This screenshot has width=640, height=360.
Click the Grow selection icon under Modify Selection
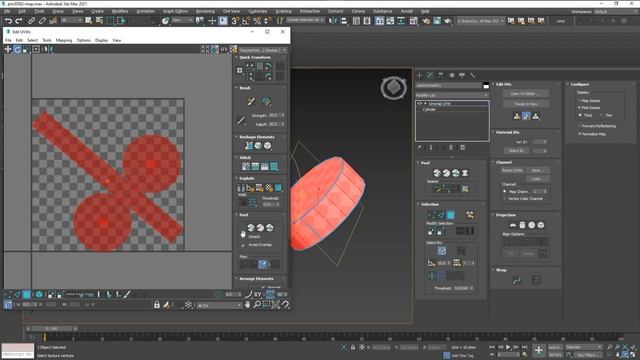click(x=431, y=231)
